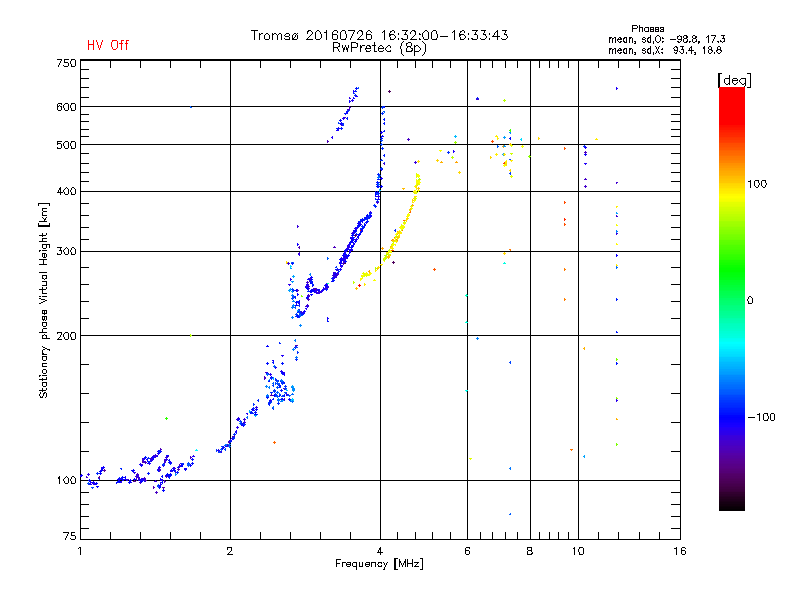
Task: Click the y-axis tick label '100'
Action: 66,480
